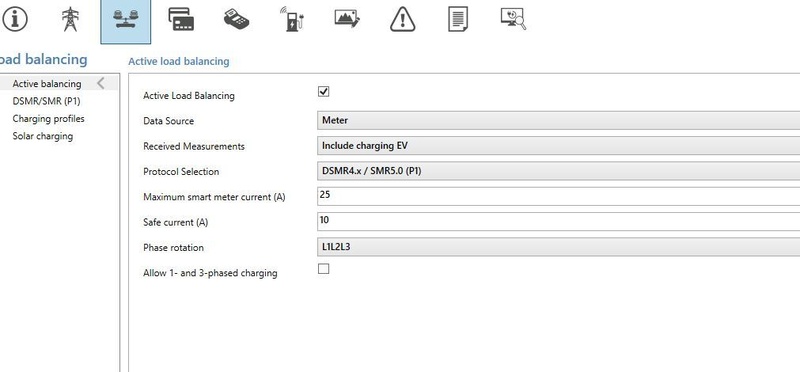This screenshot has width=800, height=372.
Task: Click the Phase rotation label
Action: coord(173,247)
